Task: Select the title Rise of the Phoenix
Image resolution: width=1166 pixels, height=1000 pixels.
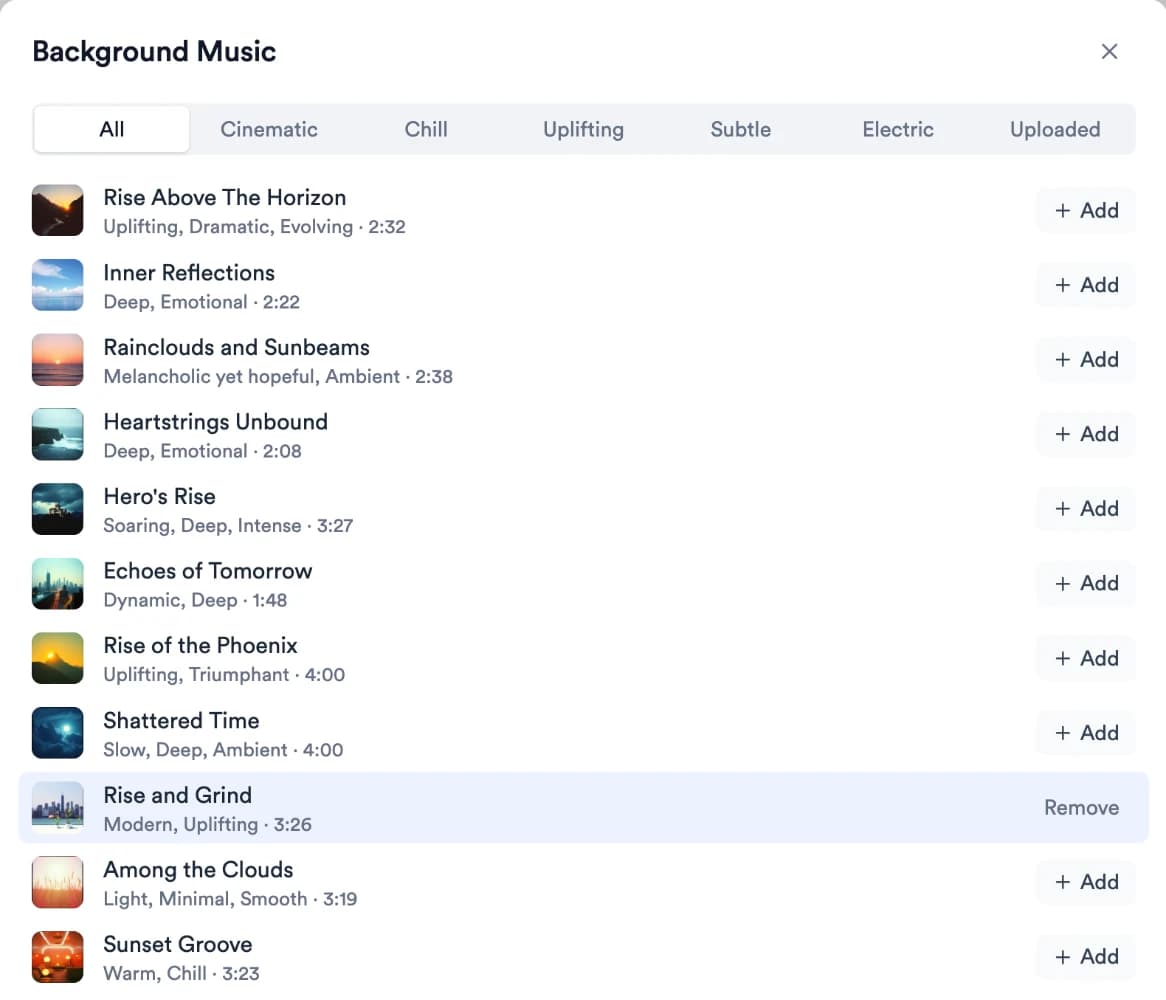Action: pyautogui.click(x=200, y=645)
